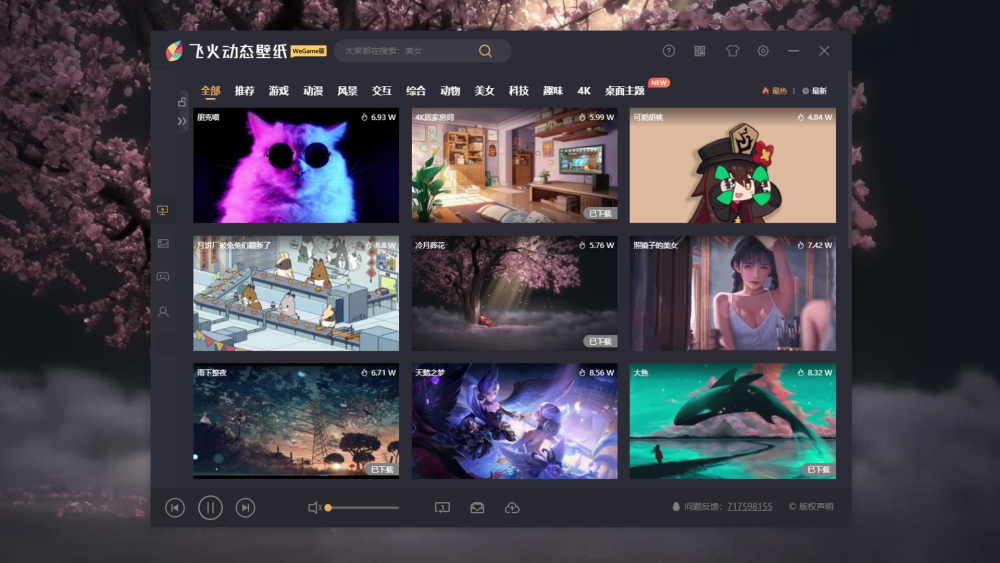
Task: Sort wallpapers by 最热
Action: pyautogui.click(x=775, y=91)
